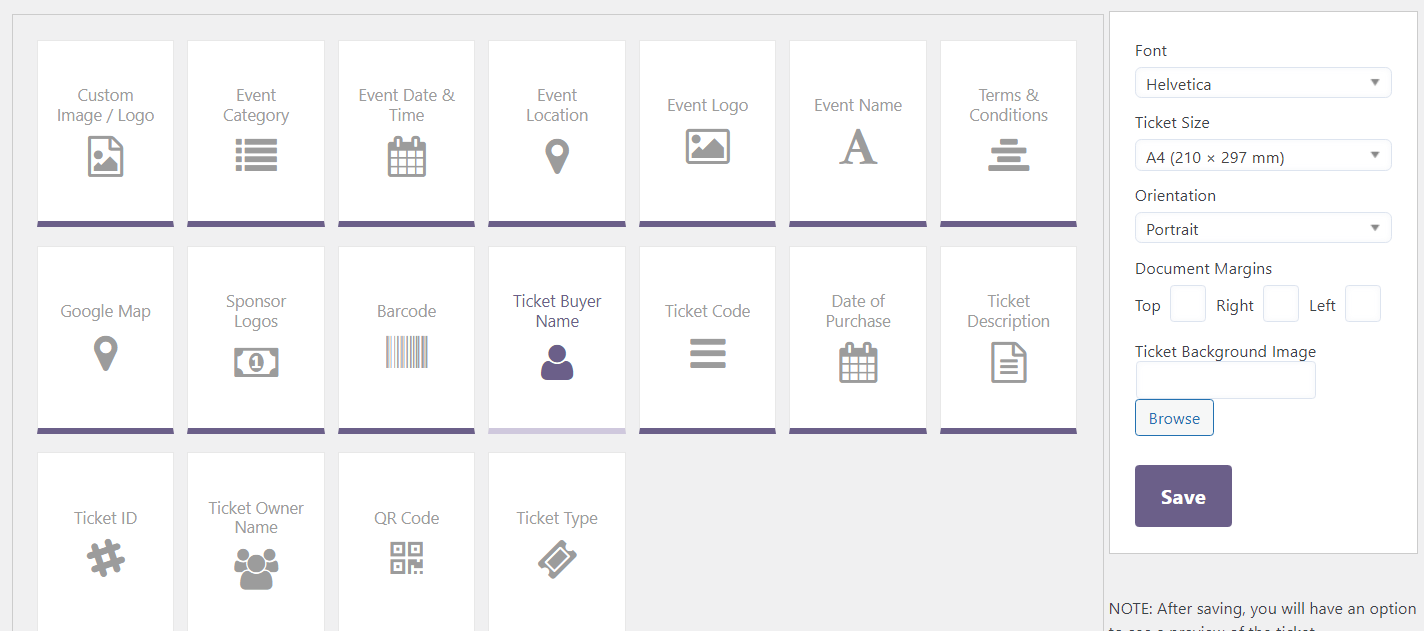
Task: Choose the Ticket Buyer Name person icon
Action: [557, 362]
